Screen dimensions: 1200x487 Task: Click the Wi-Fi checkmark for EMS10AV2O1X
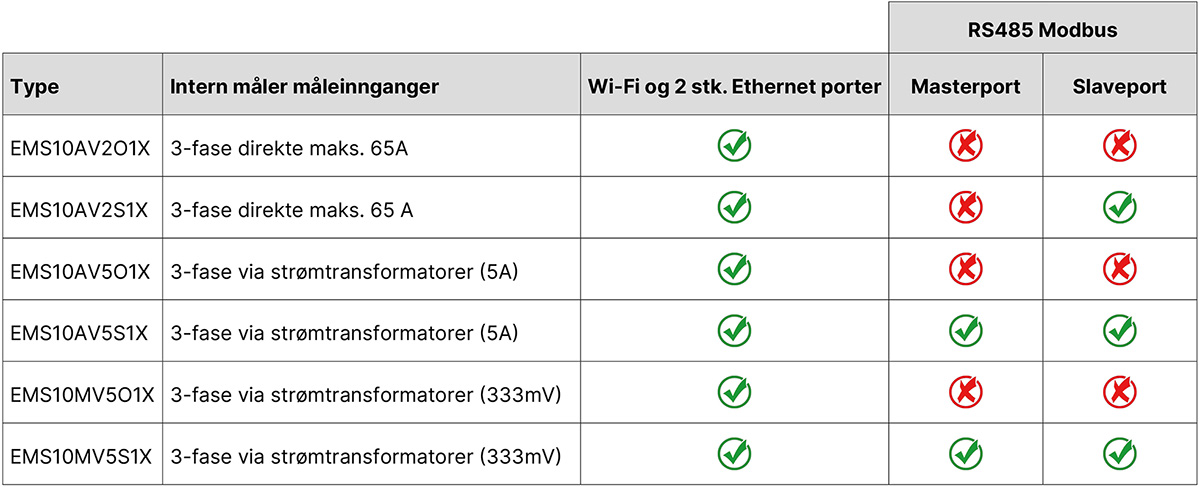click(734, 146)
